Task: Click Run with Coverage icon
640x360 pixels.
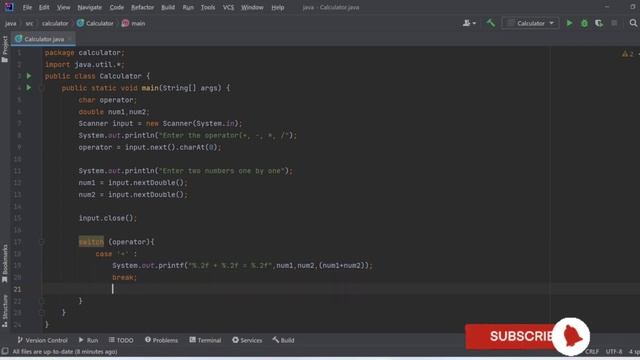Action: 599,23
